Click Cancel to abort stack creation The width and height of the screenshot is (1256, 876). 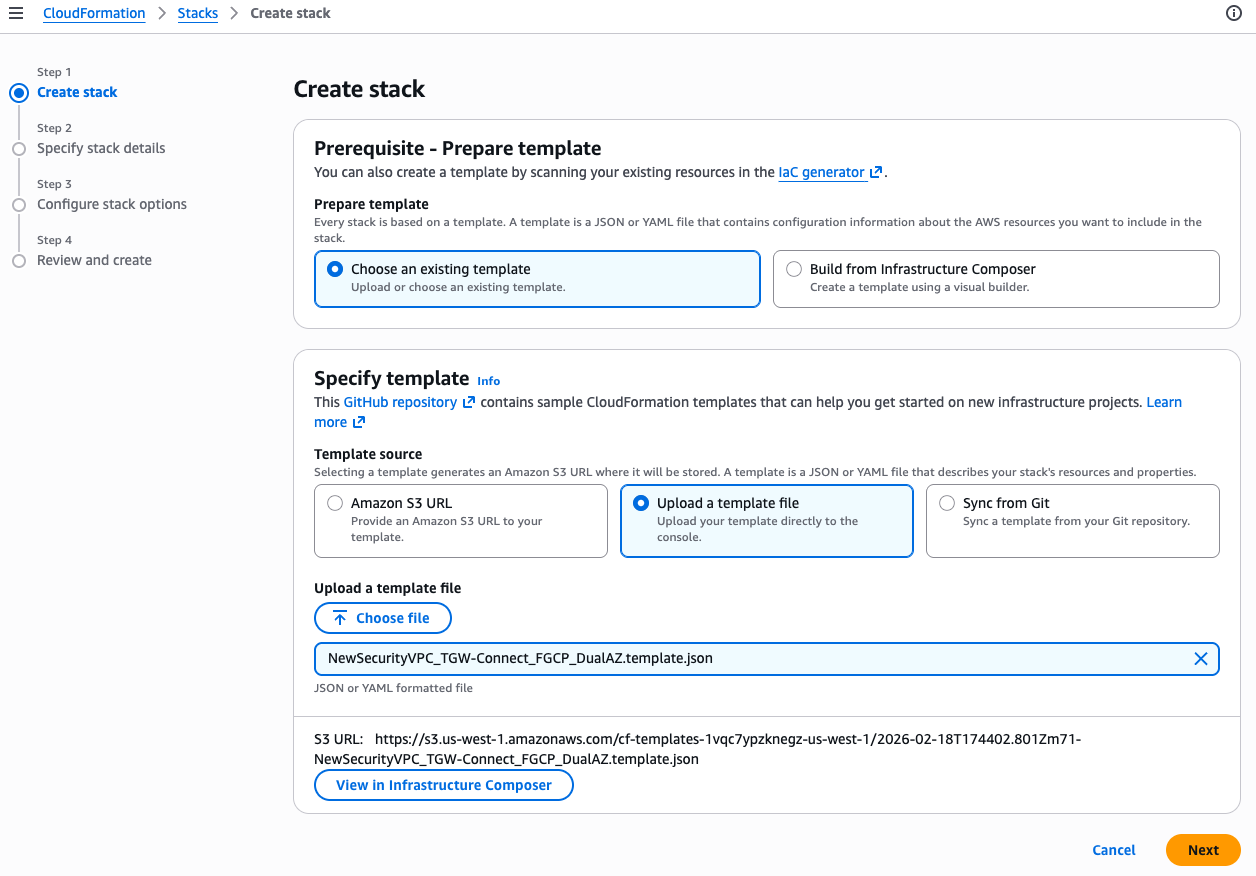[x=1113, y=850]
